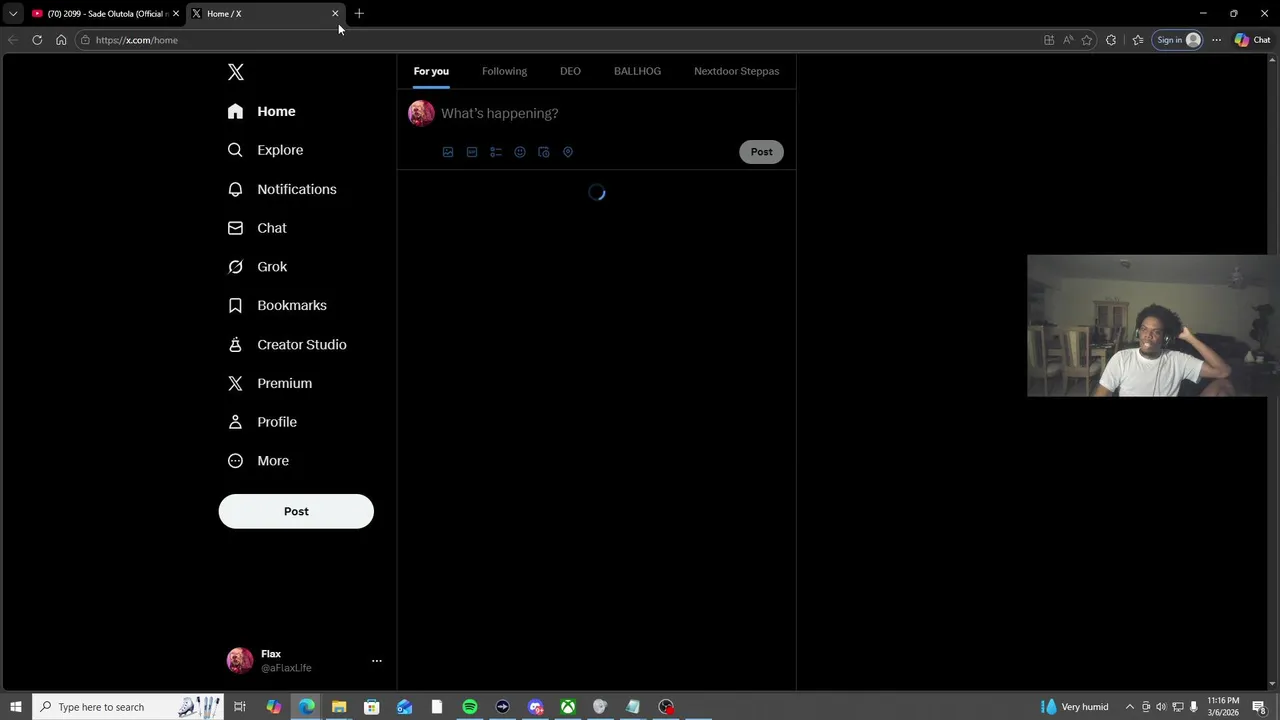1280x720 pixels.
Task: Open a new browser tab
Action: pos(359,14)
